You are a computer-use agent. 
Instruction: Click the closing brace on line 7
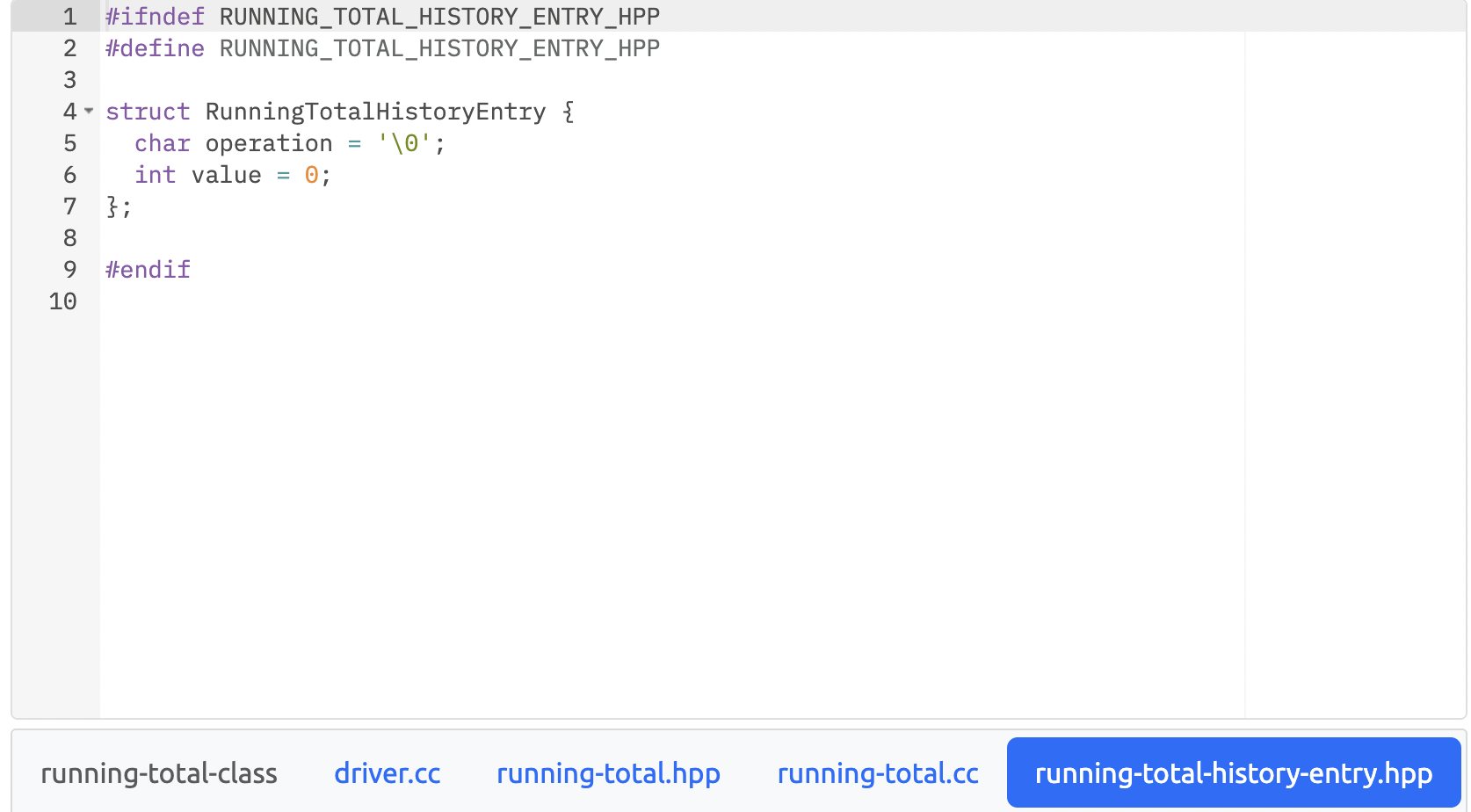point(117,207)
